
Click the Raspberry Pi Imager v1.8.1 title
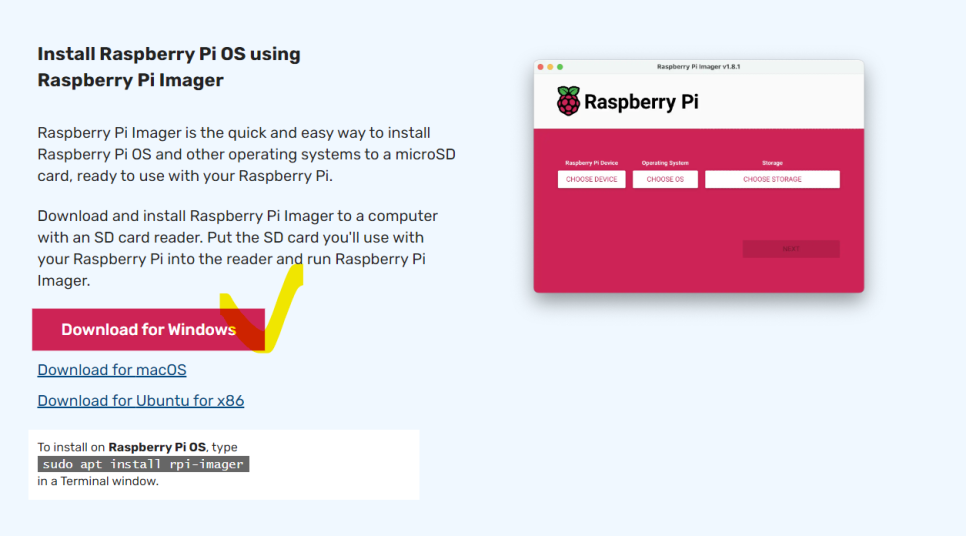tap(699, 67)
